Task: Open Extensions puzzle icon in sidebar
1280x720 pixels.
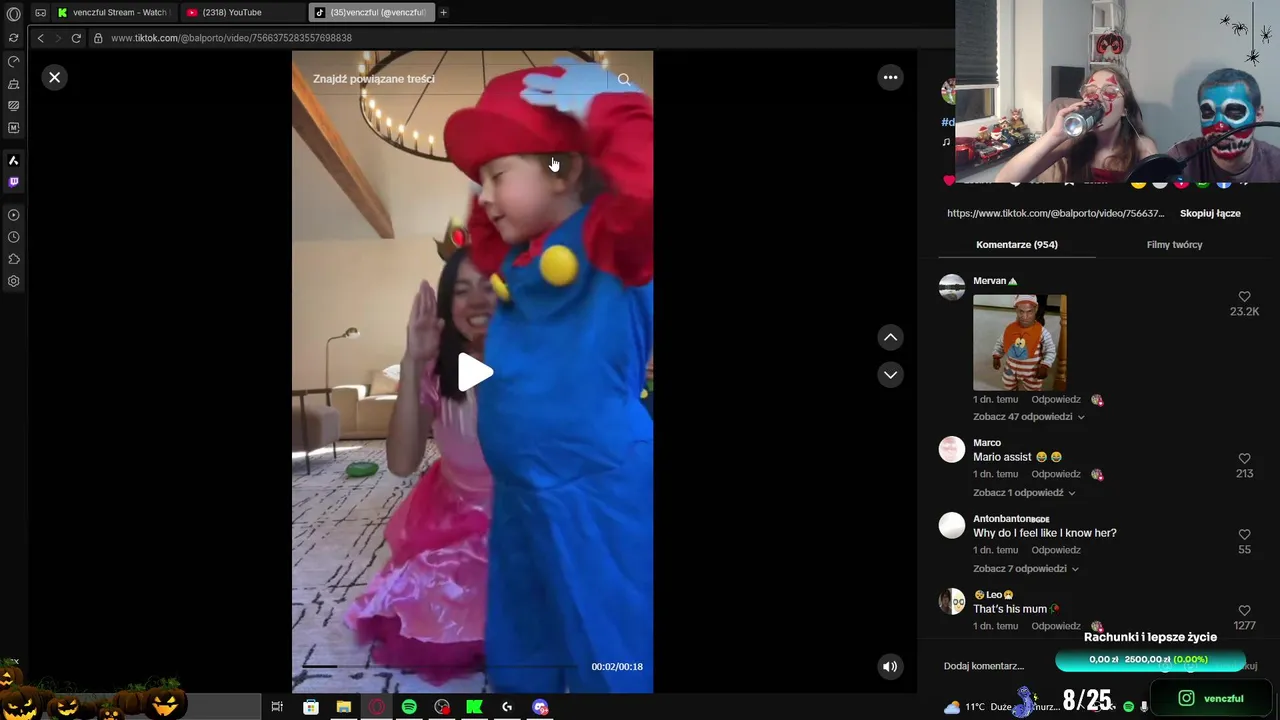Action: pyautogui.click(x=14, y=259)
